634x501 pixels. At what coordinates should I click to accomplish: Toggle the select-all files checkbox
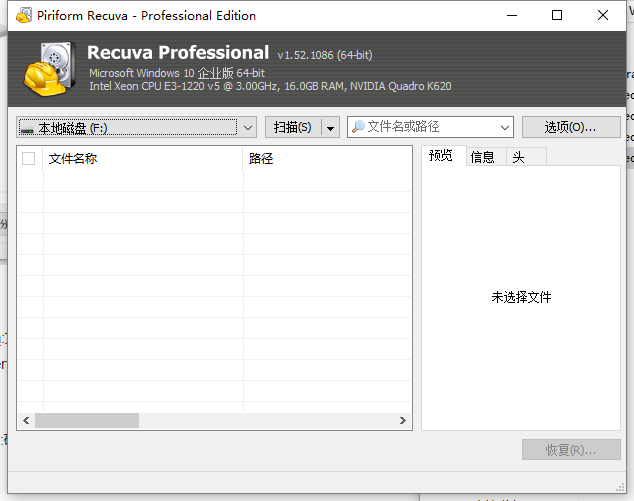[x=29, y=159]
